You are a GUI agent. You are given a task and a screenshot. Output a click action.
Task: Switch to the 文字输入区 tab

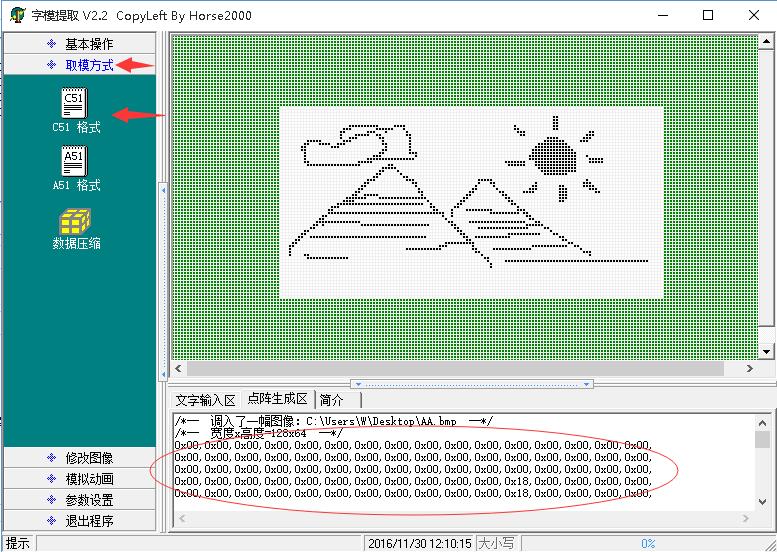click(x=205, y=400)
